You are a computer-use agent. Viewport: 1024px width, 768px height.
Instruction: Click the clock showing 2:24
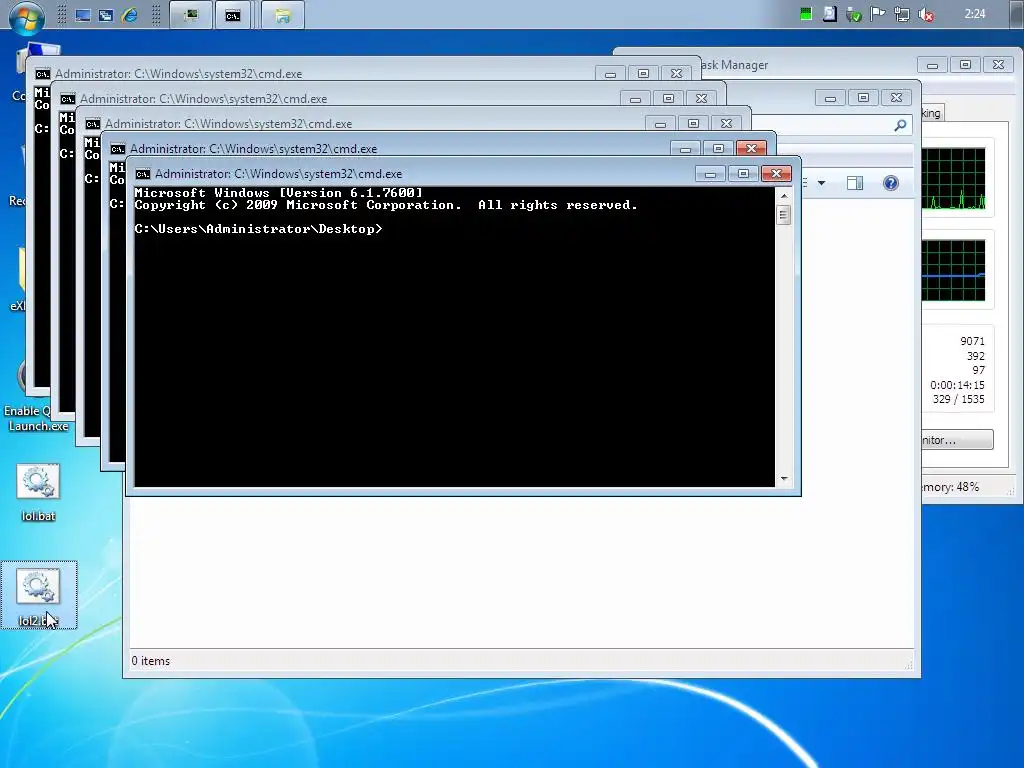(x=974, y=14)
